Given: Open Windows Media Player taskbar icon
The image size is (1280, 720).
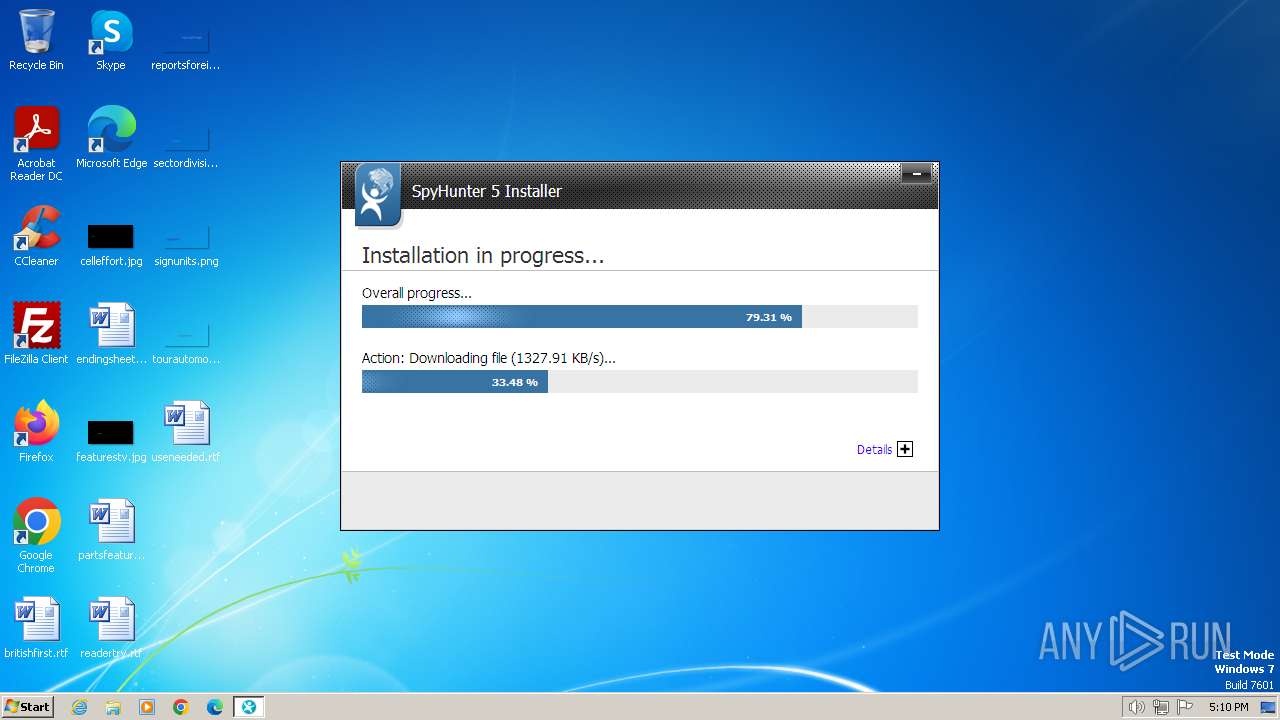Looking at the screenshot, I should (147, 707).
